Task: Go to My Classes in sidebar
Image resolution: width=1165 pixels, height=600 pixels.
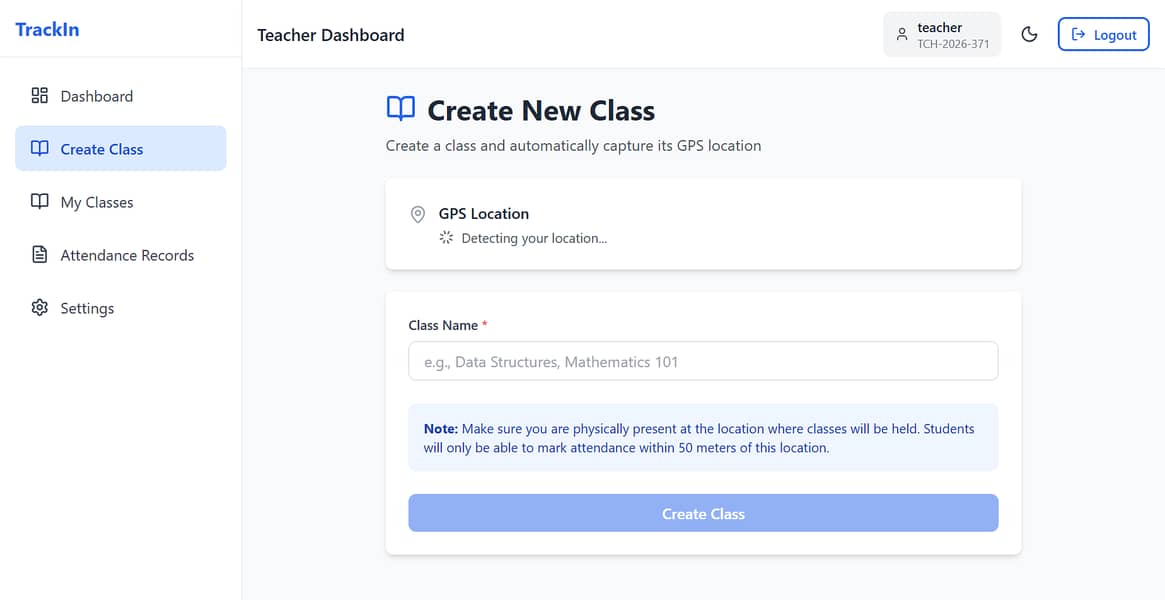Action: [96, 202]
